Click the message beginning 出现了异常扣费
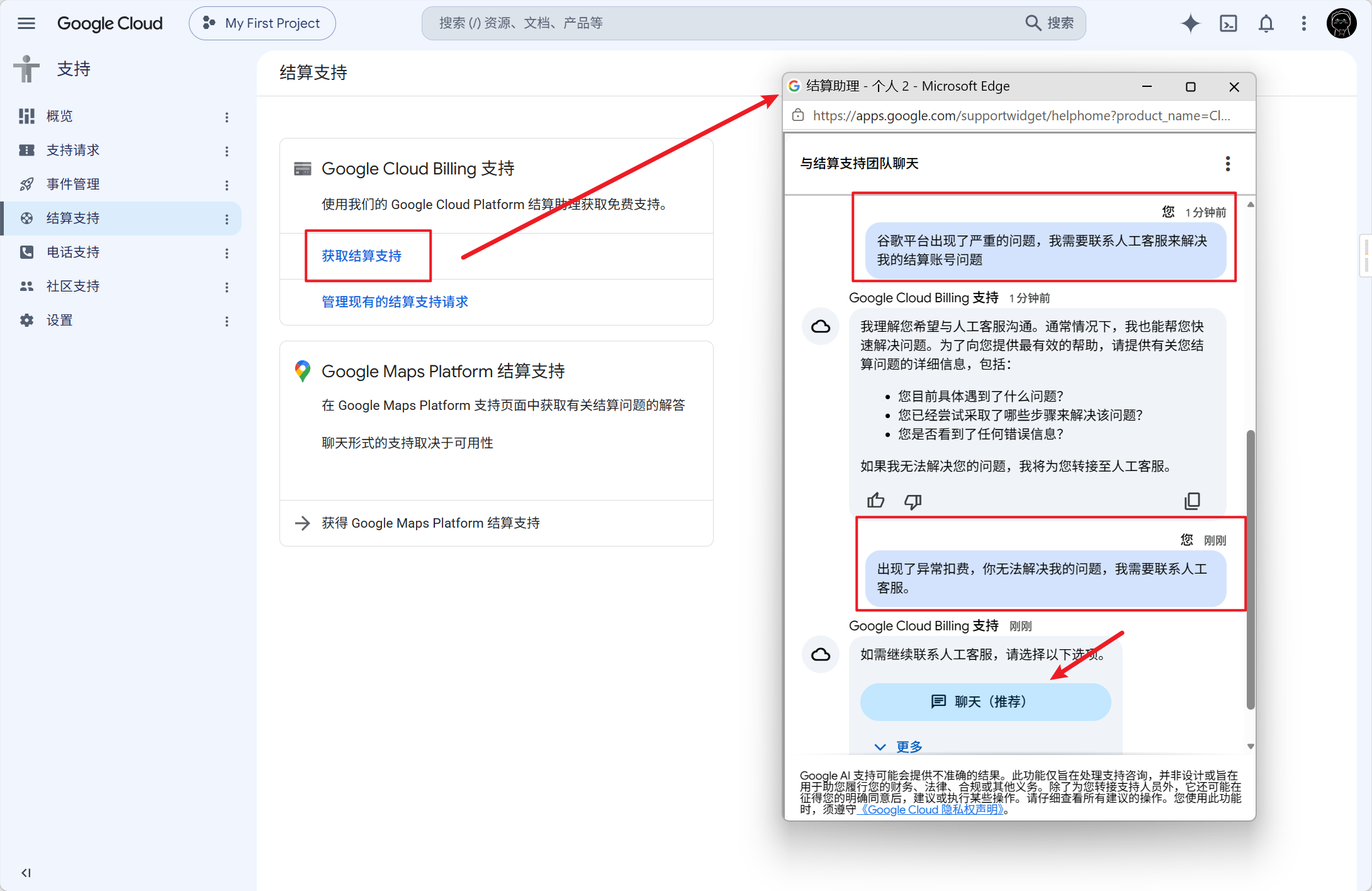Screen dimensions: 1372x891 1045,578
